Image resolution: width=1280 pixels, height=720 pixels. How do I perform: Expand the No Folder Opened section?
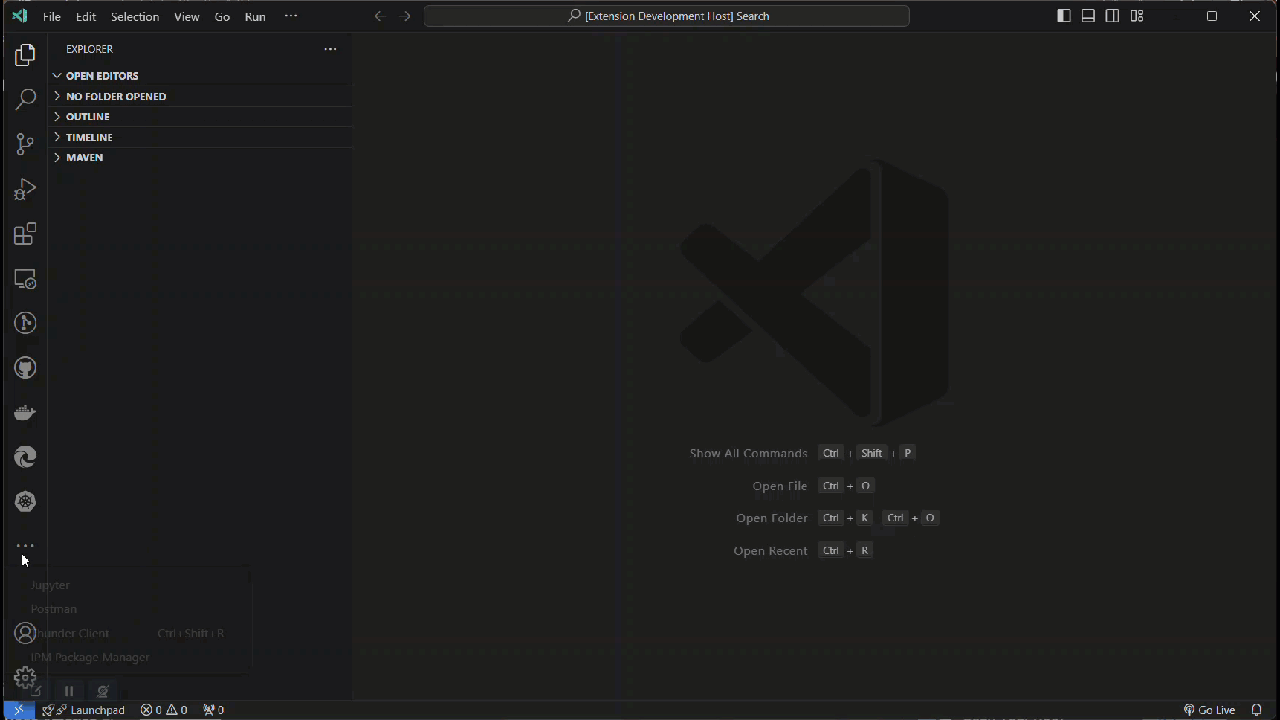[x=202, y=96]
